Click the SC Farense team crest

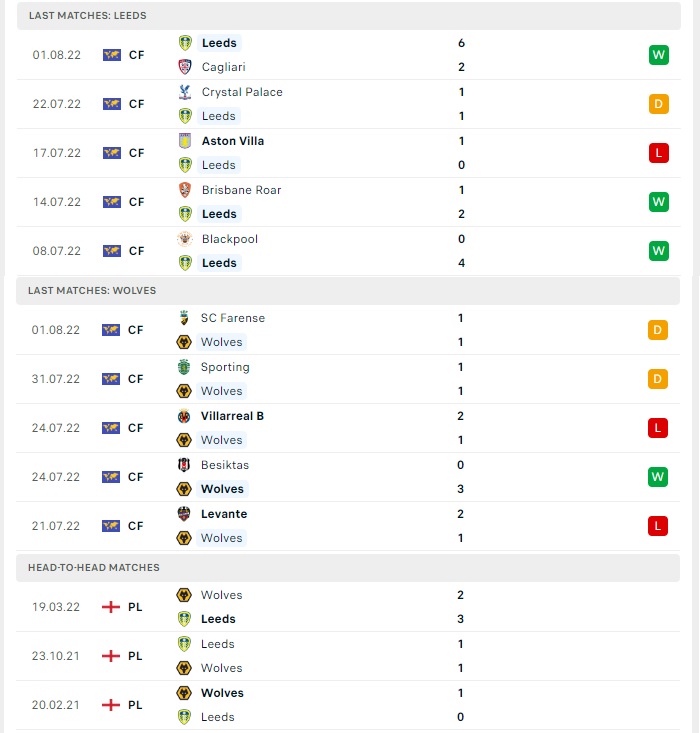184,318
